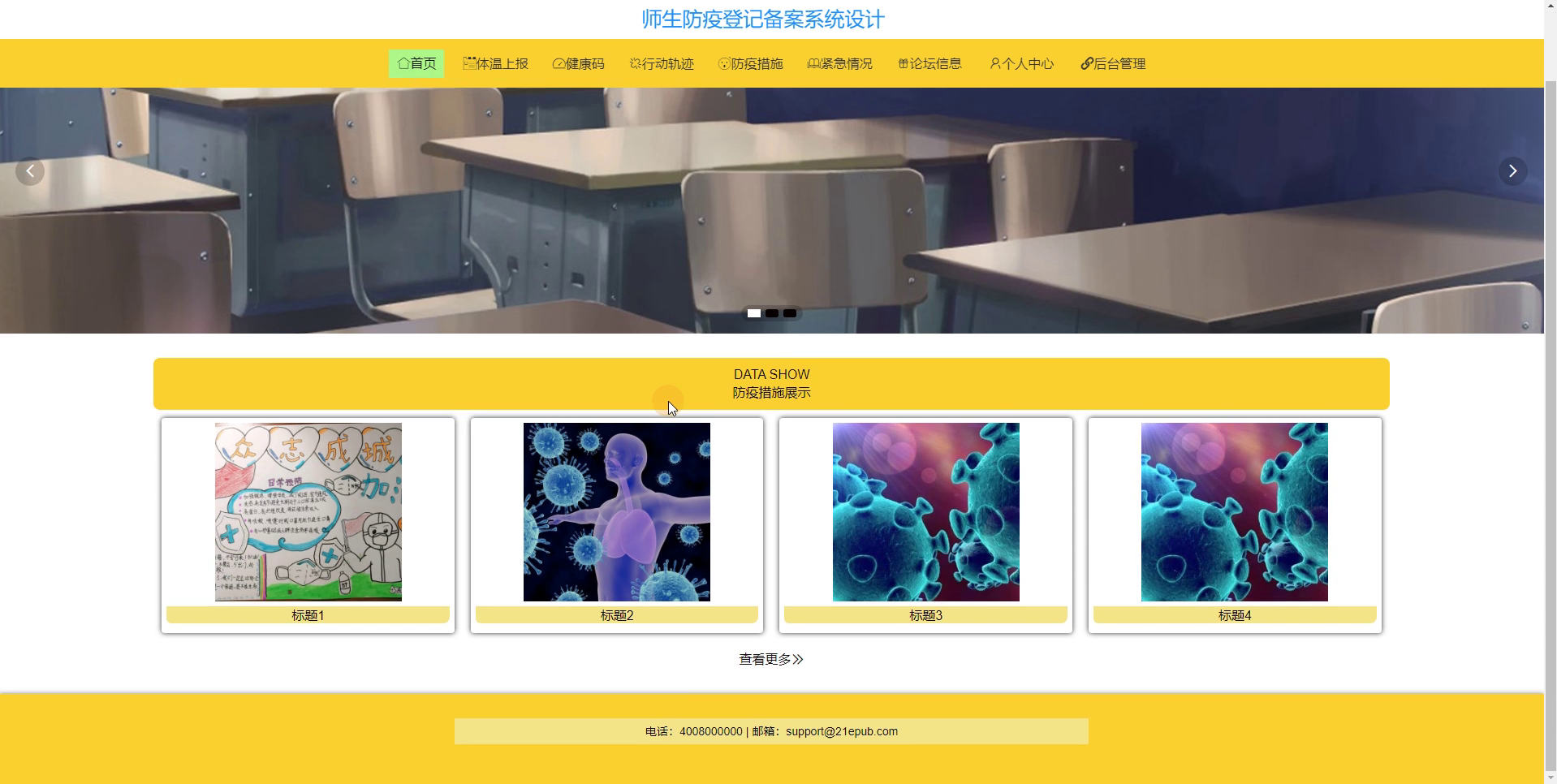Open the 首页 menu item

coord(416,63)
